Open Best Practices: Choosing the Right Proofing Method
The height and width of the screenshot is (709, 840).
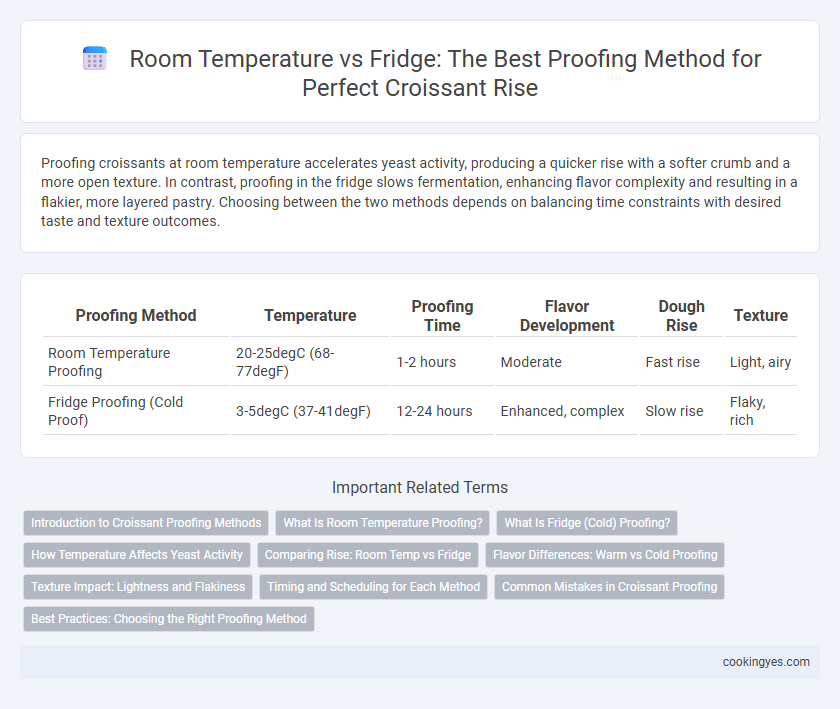[x=169, y=618]
